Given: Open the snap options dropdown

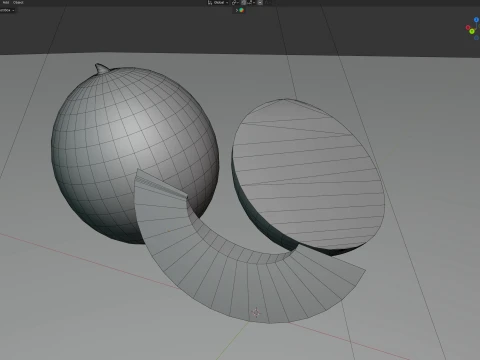Looking at the screenshot, I should coord(251,2).
